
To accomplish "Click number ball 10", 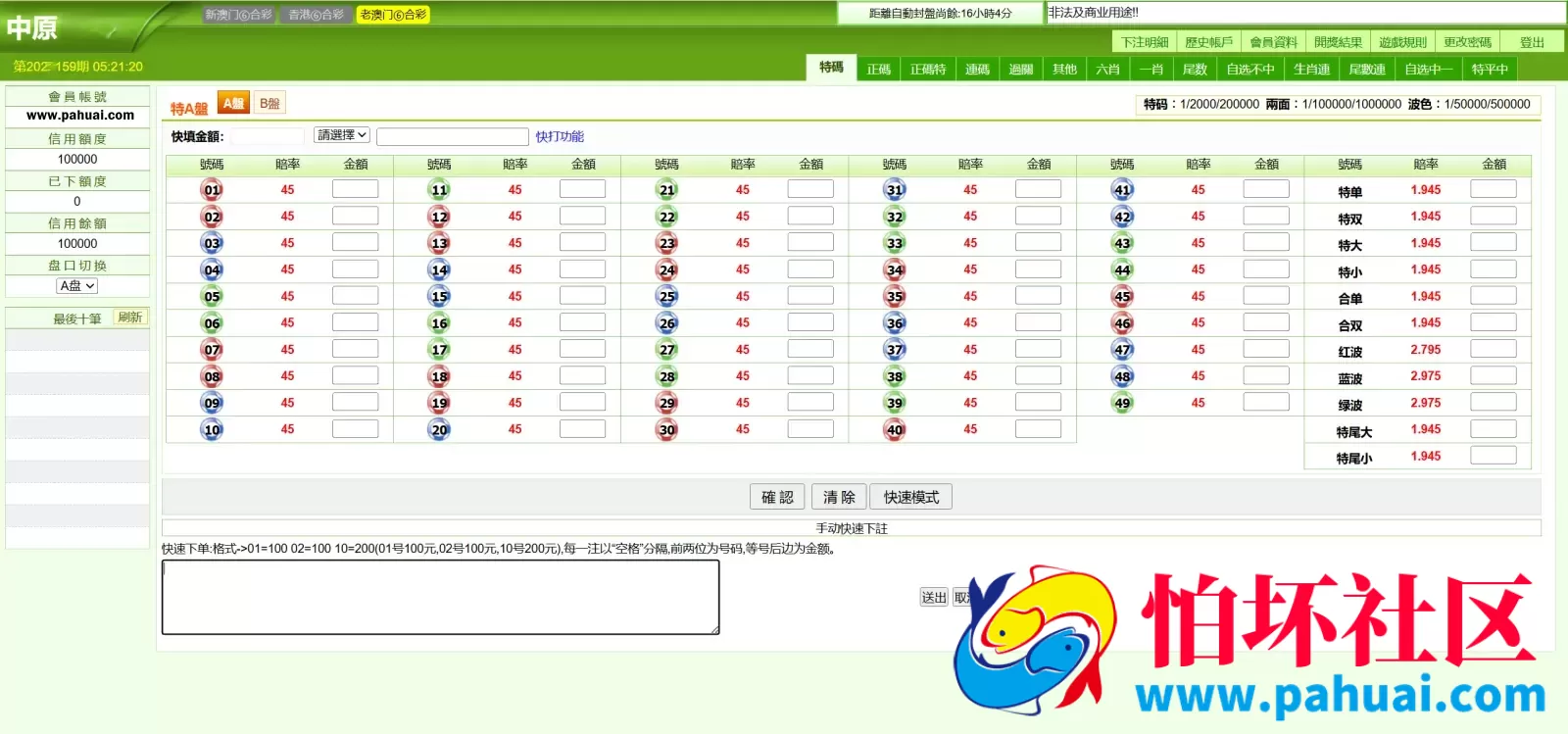I will point(212,429).
